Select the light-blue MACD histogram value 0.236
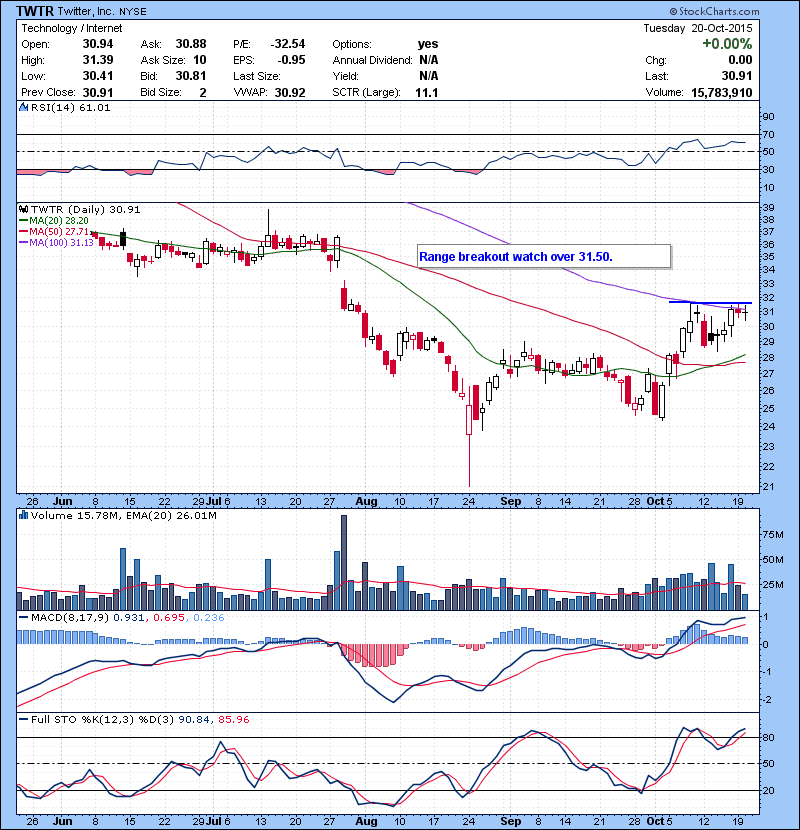800x830 pixels. tap(209, 617)
